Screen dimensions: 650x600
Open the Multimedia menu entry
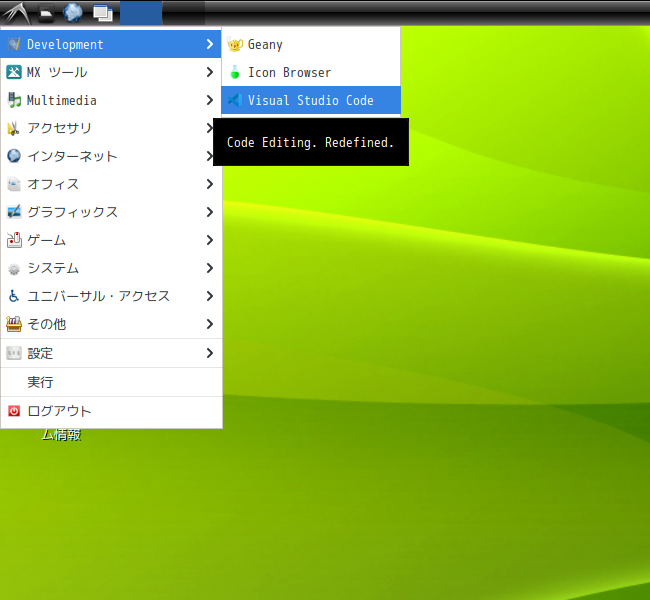[x=111, y=100]
